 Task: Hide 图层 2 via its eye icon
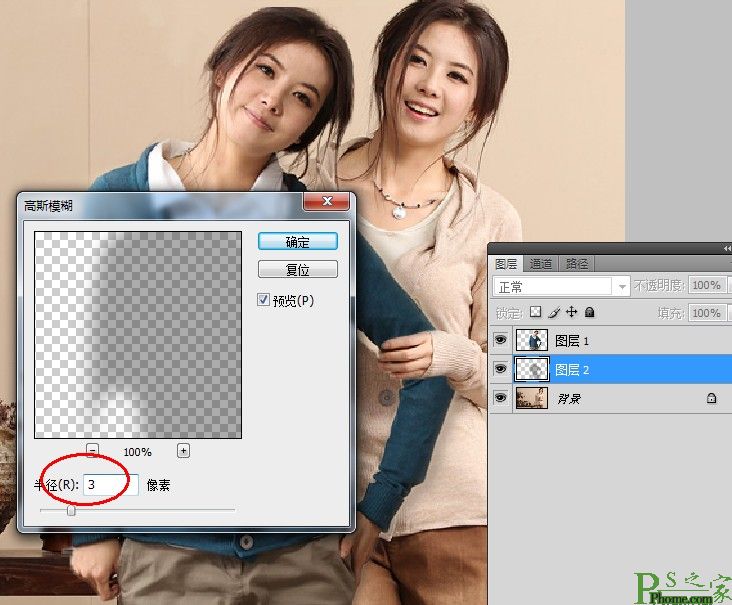click(x=500, y=369)
